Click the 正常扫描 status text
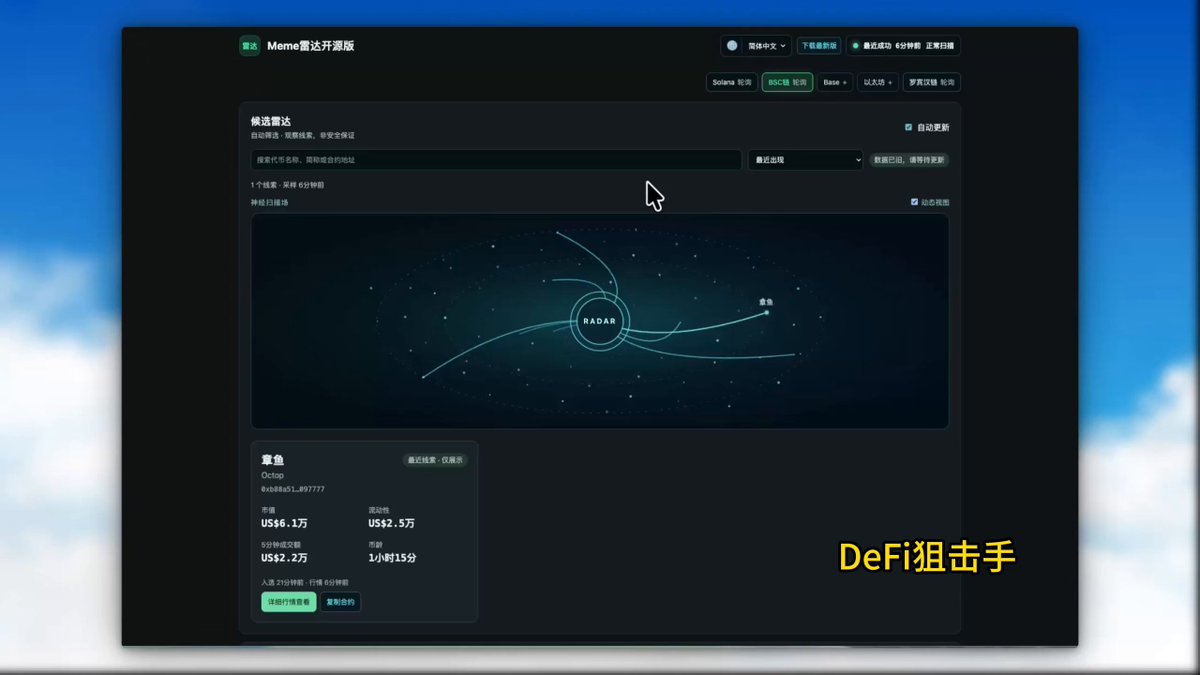This screenshot has height=675, width=1200. click(940, 46)
